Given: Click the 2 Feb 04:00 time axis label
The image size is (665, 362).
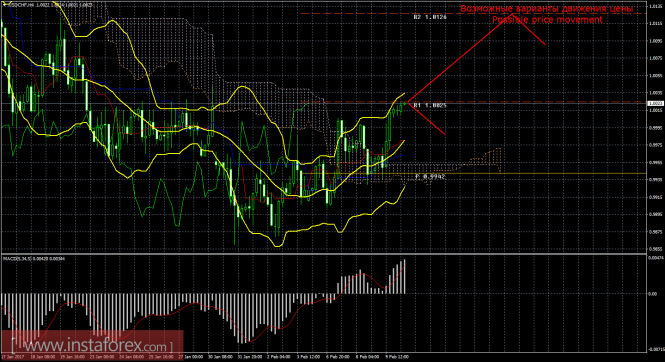Looking at the screenshot, I should pyautogui.click(x=279, y=357).
